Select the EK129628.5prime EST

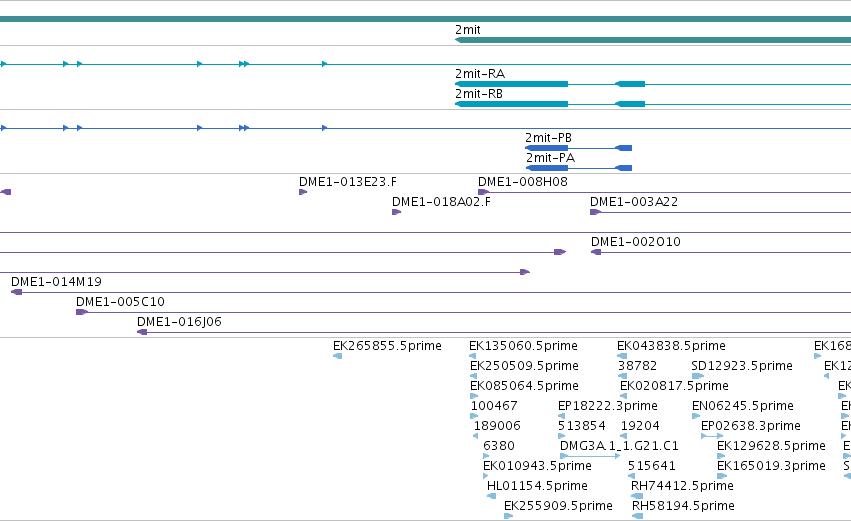tap(771, 447)
